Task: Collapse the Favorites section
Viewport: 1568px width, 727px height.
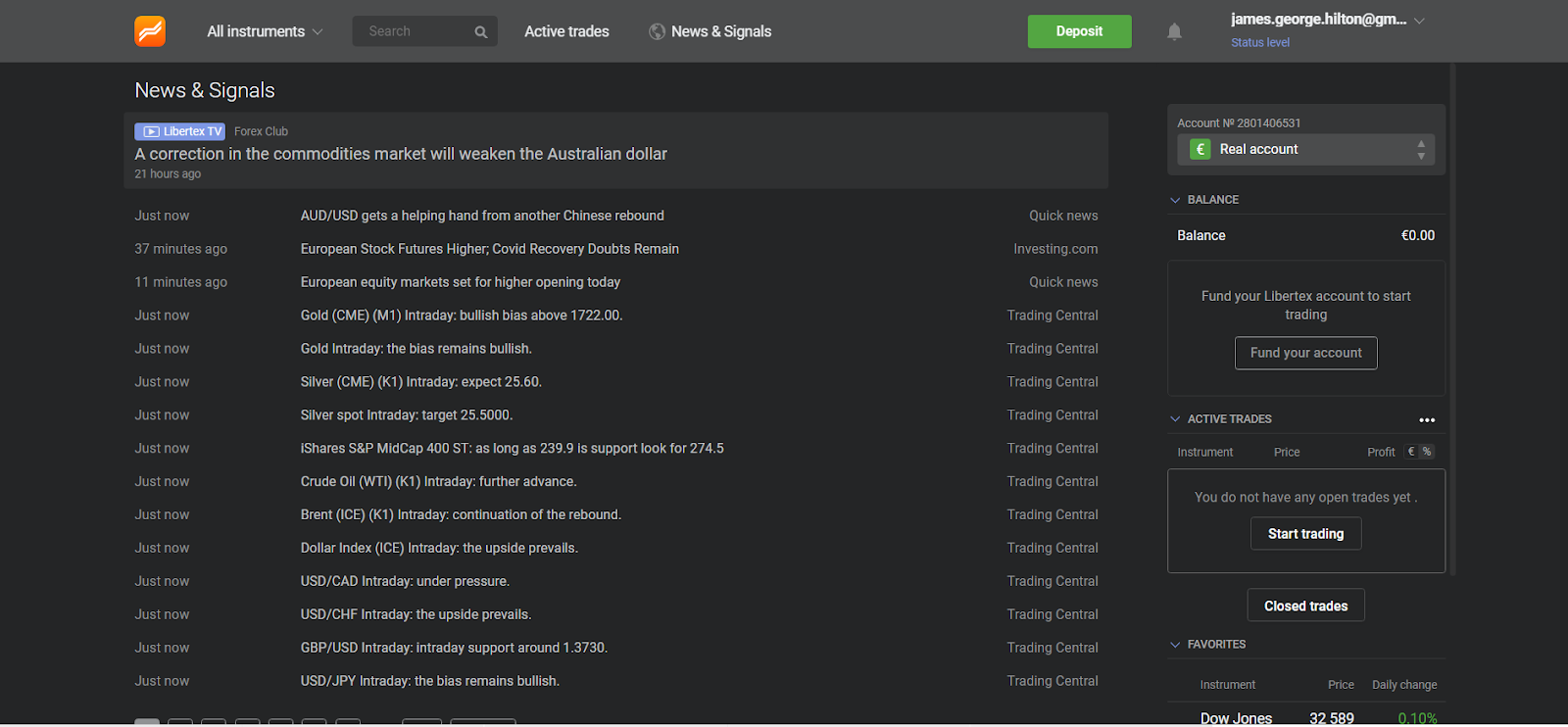Action: point(1175,645)
